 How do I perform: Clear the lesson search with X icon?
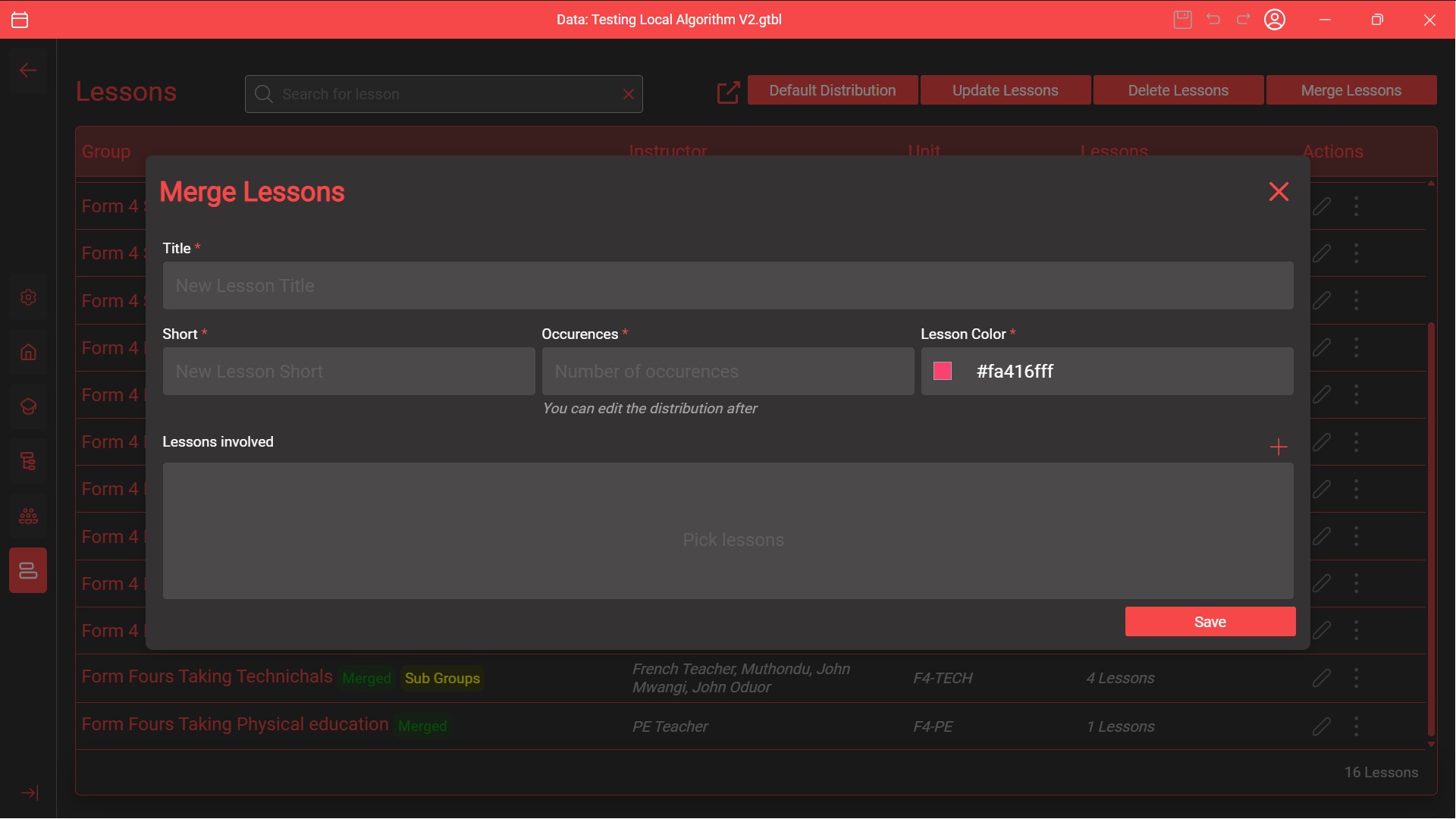pyautogui.click(x=628, y=94)
